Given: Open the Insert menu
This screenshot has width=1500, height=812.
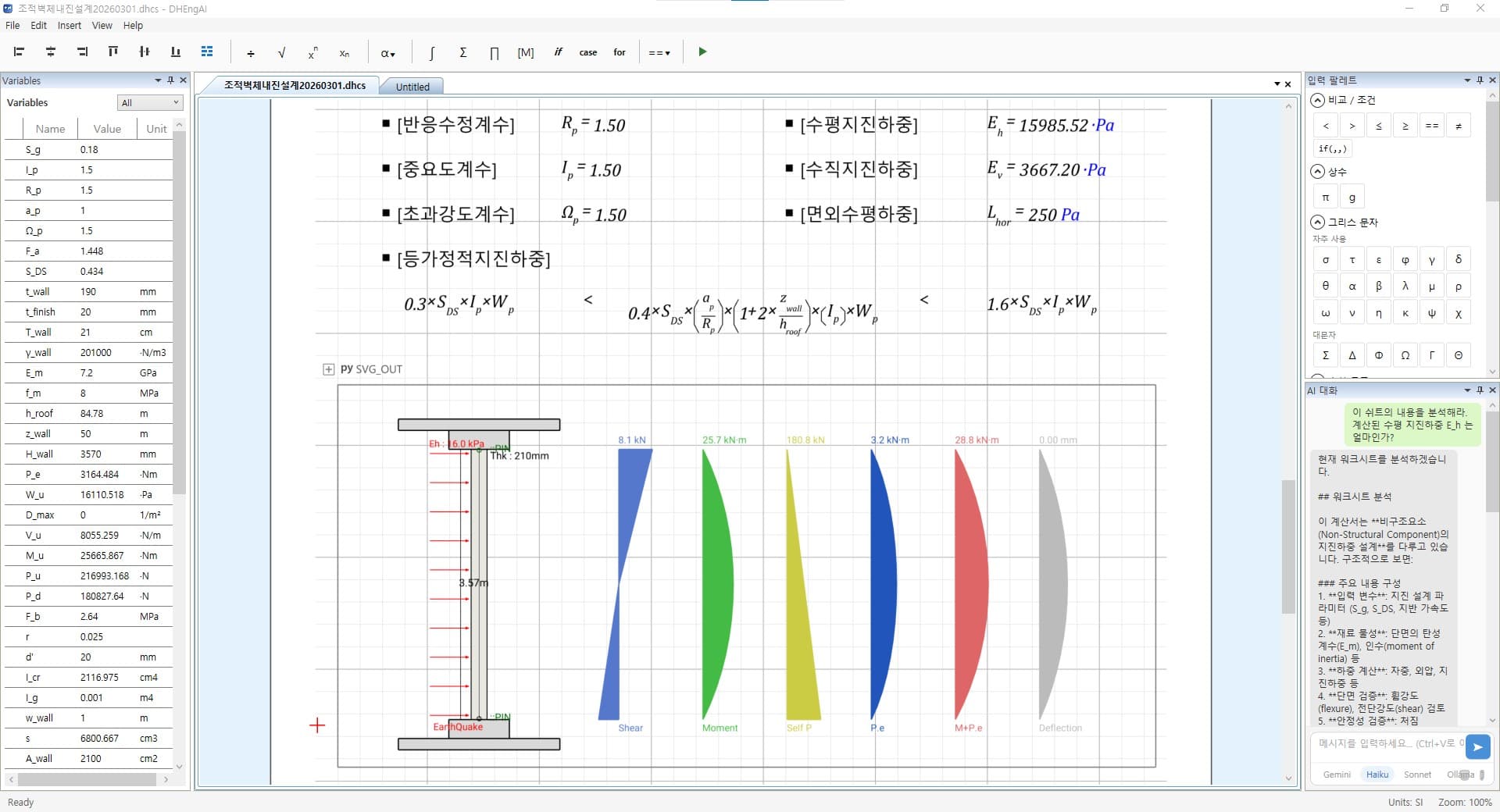Looking at the screenshot, I should (x=69, y=26).
